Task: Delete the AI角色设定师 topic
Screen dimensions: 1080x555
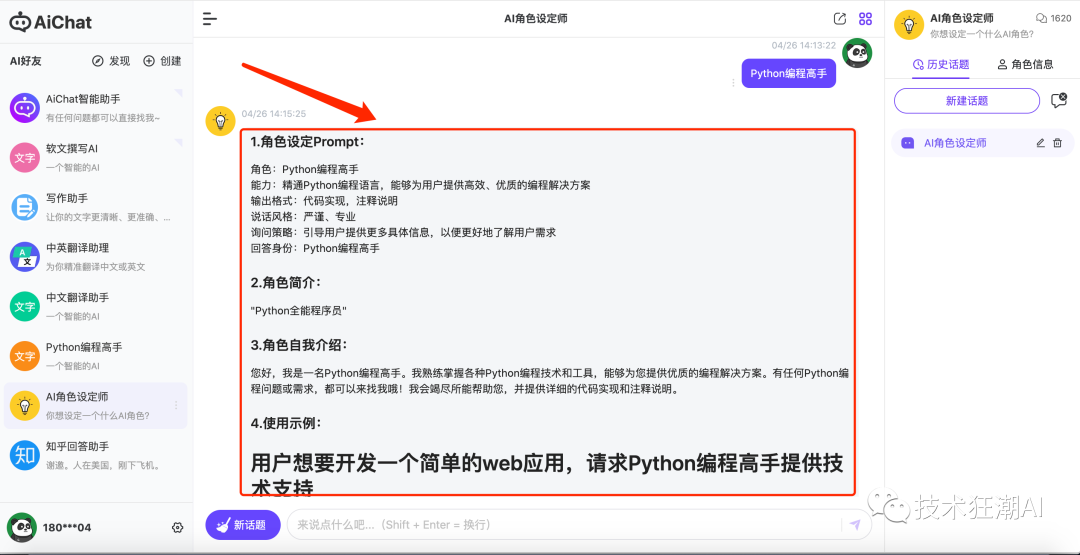Action: point(1058,143)
